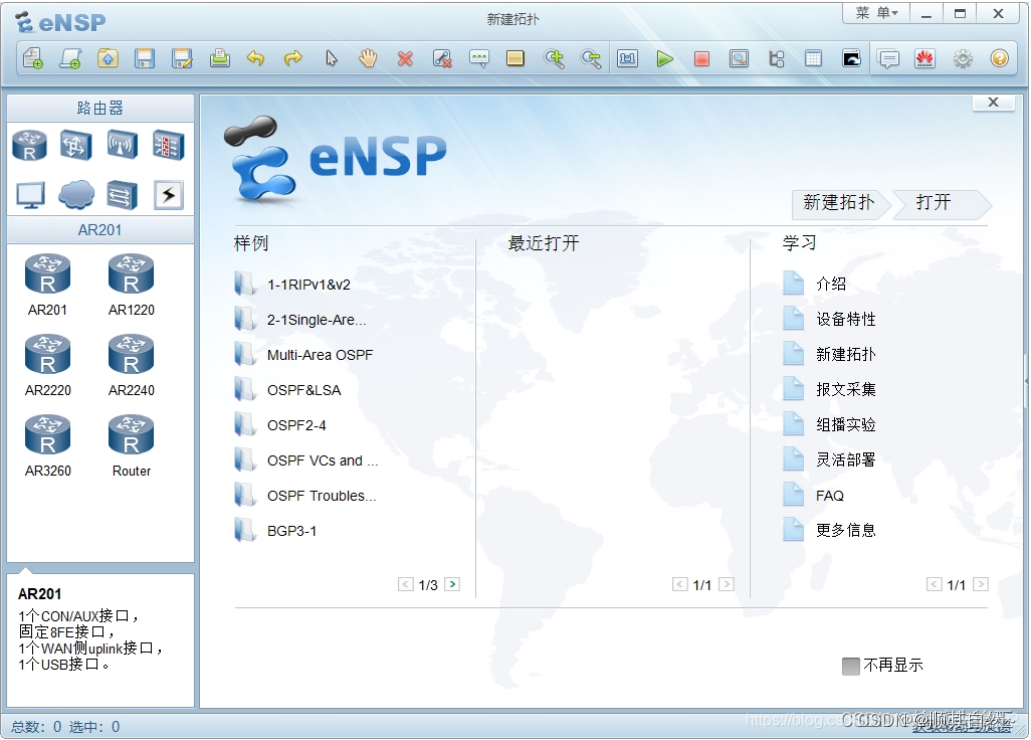Open the 菜单 dropdown menu
Viewport: 1031px width, 740px height.
pyautogui.click(x=876, y=13)
